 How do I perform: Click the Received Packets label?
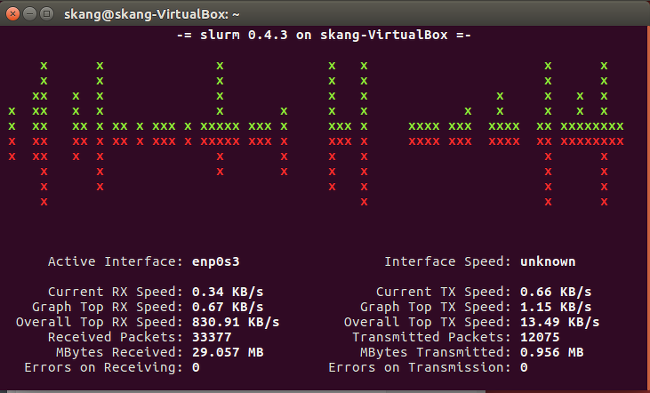coord(116,337)
